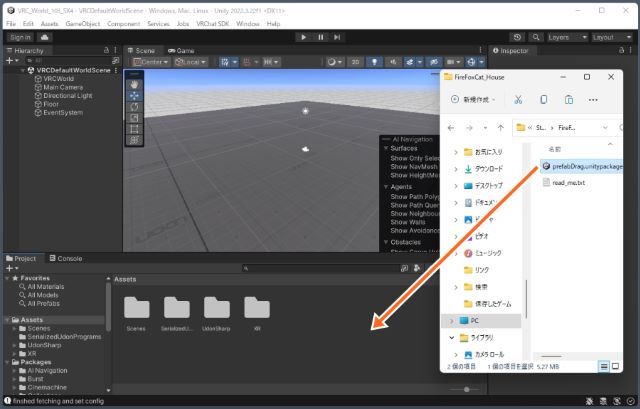Click the Copy icon in Explorer toolbar
The image size is (640, 409).
(543, 100)
